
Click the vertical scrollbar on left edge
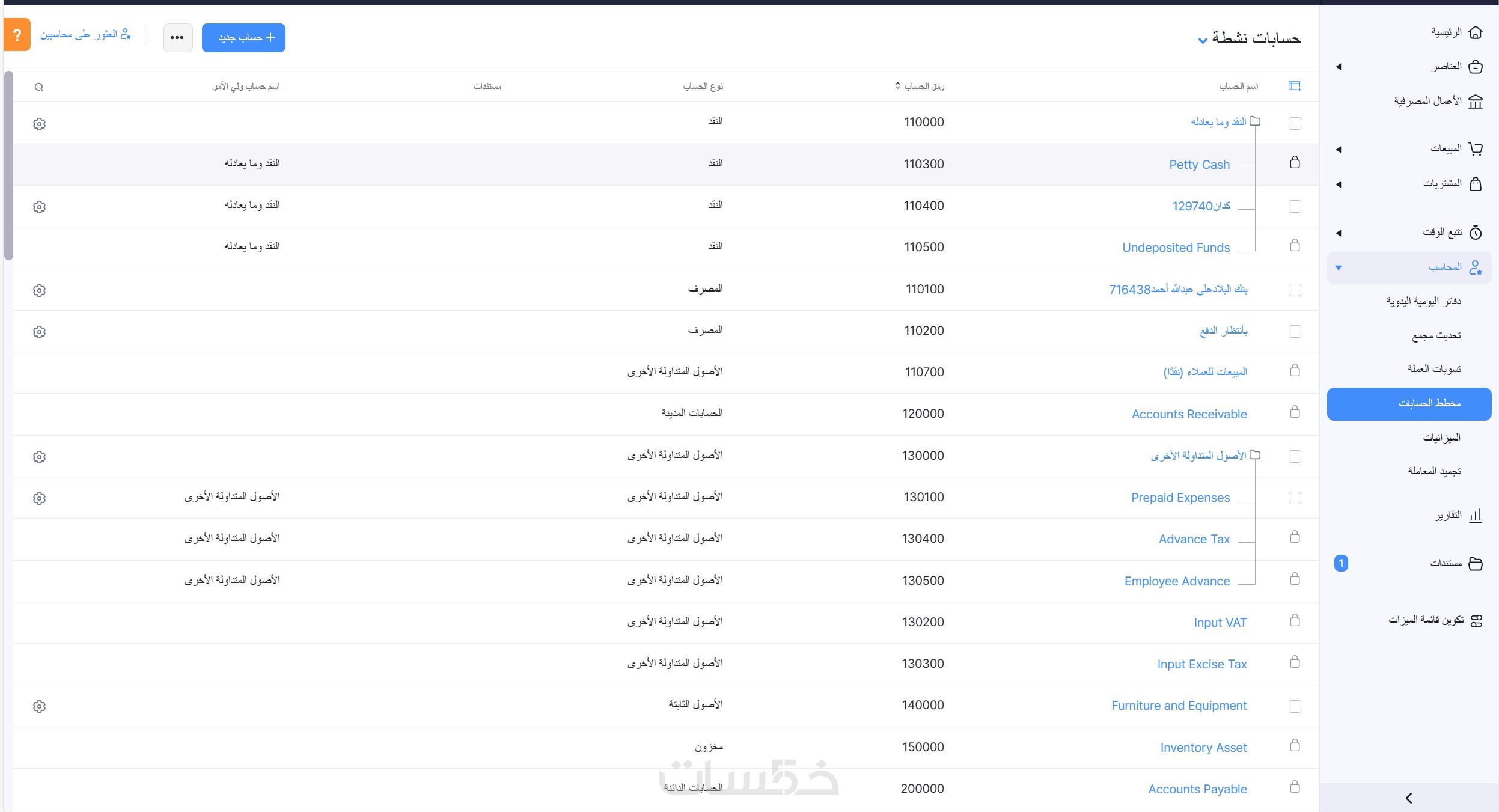8,165
